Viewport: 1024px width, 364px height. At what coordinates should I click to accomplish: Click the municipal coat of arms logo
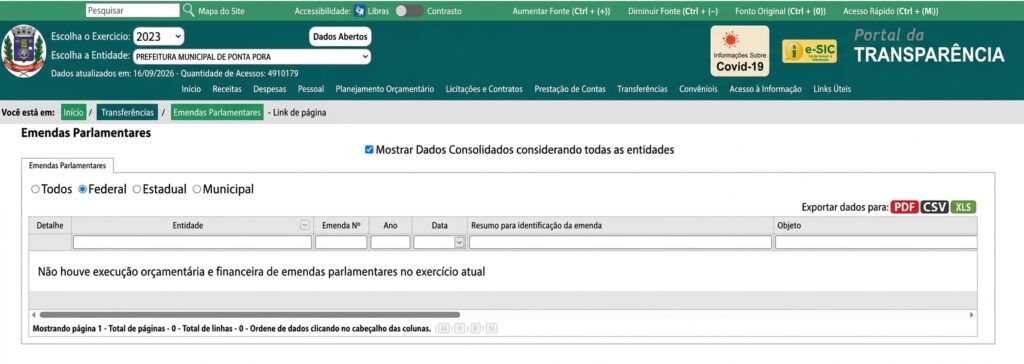tap(24, 52)
